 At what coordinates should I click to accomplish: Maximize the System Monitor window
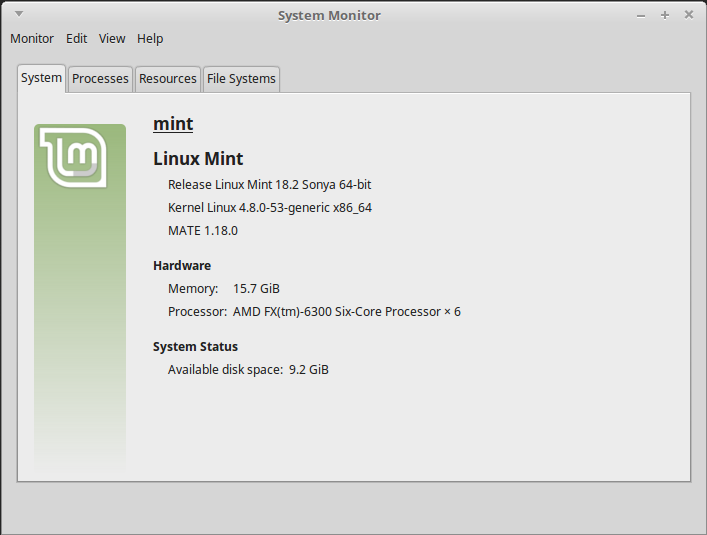(665, 15)
